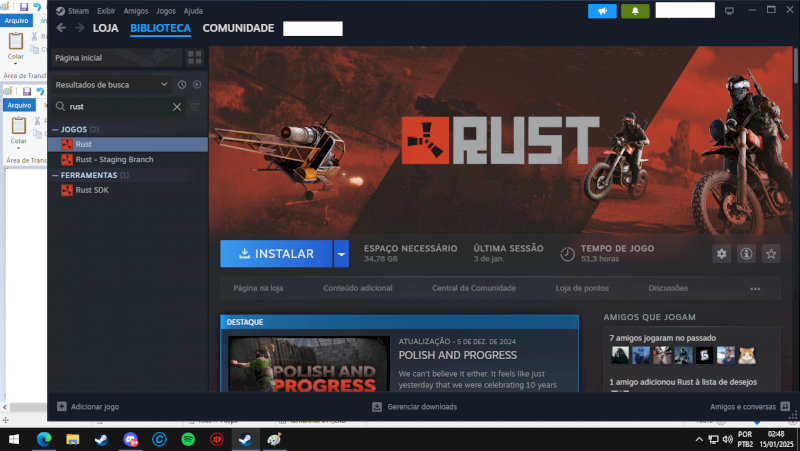This screenshot has width=800, height=451.
Task: Open Conteúdo adicional link
Action: pos(358,288)
